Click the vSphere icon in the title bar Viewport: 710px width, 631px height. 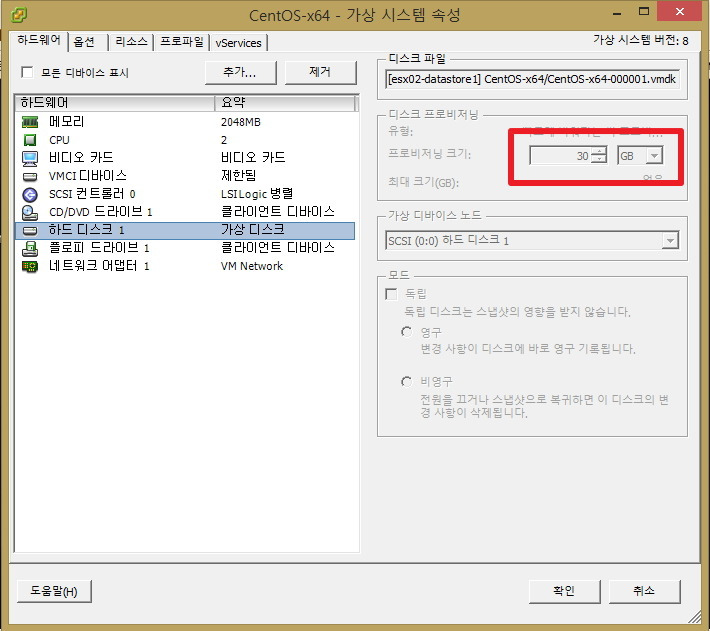[x=19, y=14]
